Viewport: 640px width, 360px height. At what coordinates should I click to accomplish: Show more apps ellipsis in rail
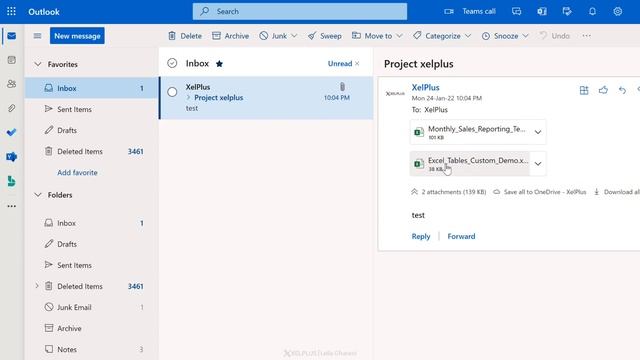click(x=11, y=206)
